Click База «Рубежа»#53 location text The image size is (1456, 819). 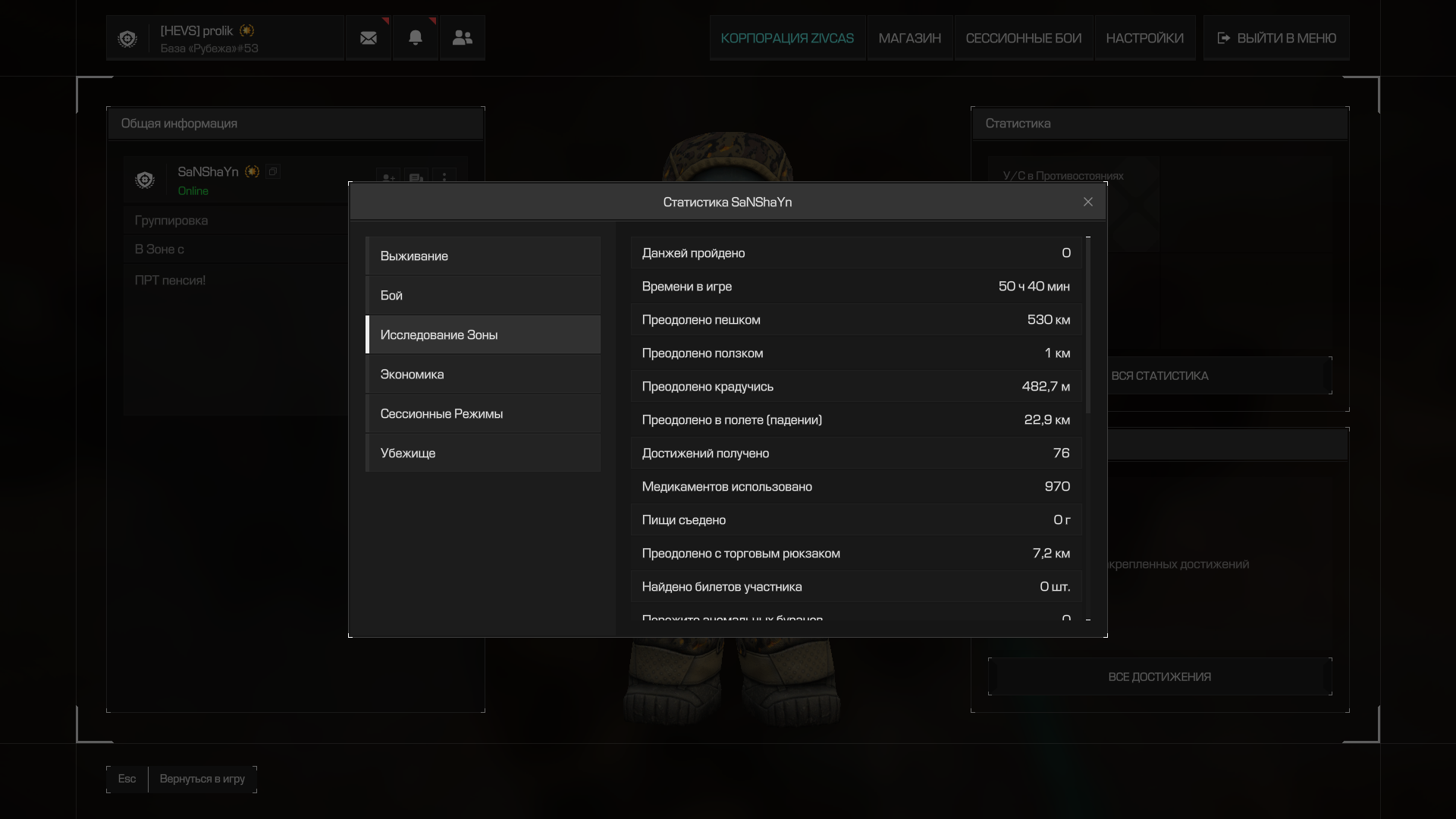point(209,49)
